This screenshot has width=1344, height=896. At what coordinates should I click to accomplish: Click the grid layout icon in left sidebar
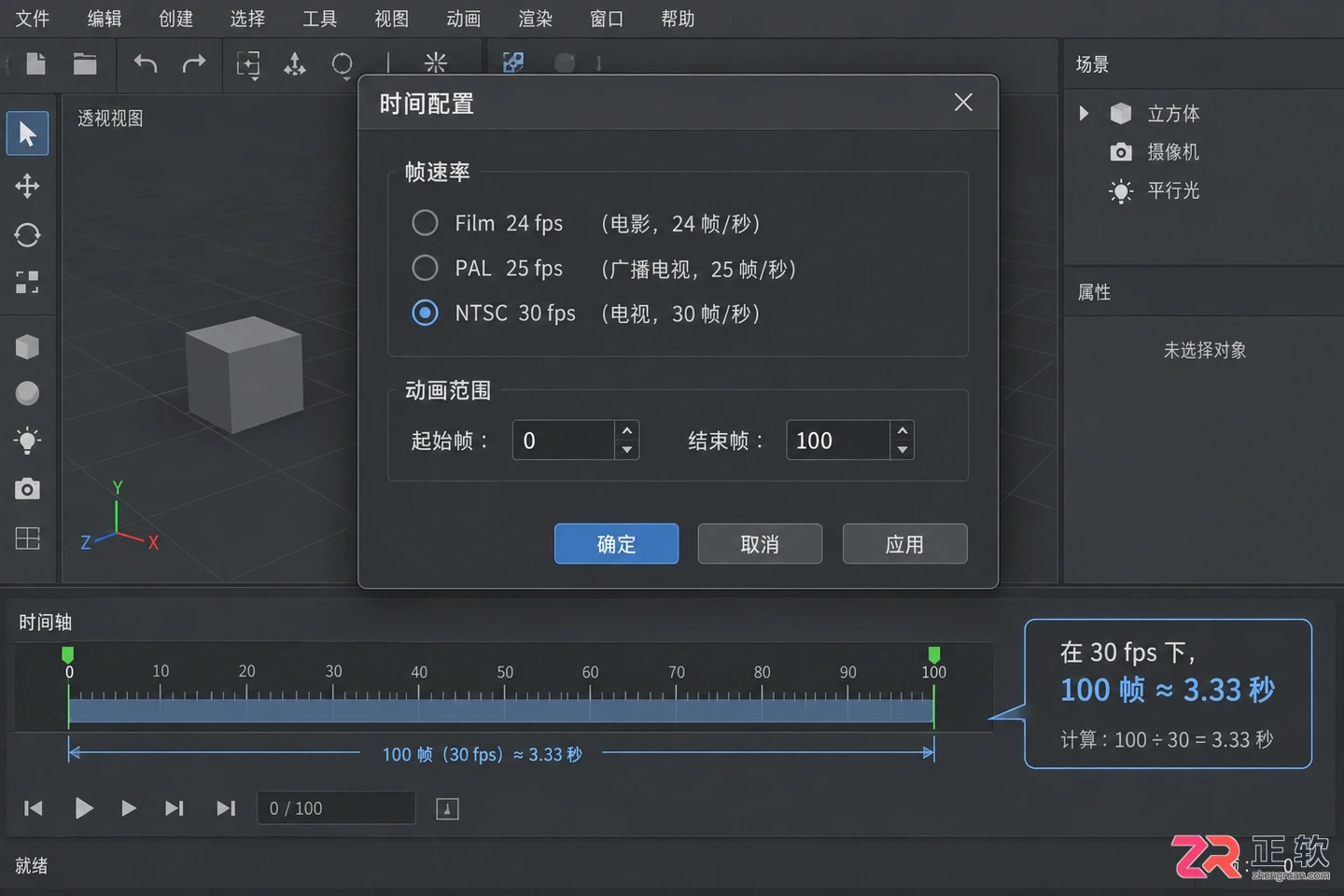(x=27, y=539)
